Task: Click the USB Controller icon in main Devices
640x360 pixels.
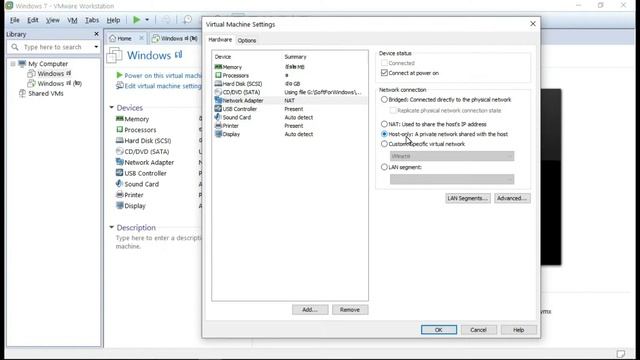Action: 120,173
